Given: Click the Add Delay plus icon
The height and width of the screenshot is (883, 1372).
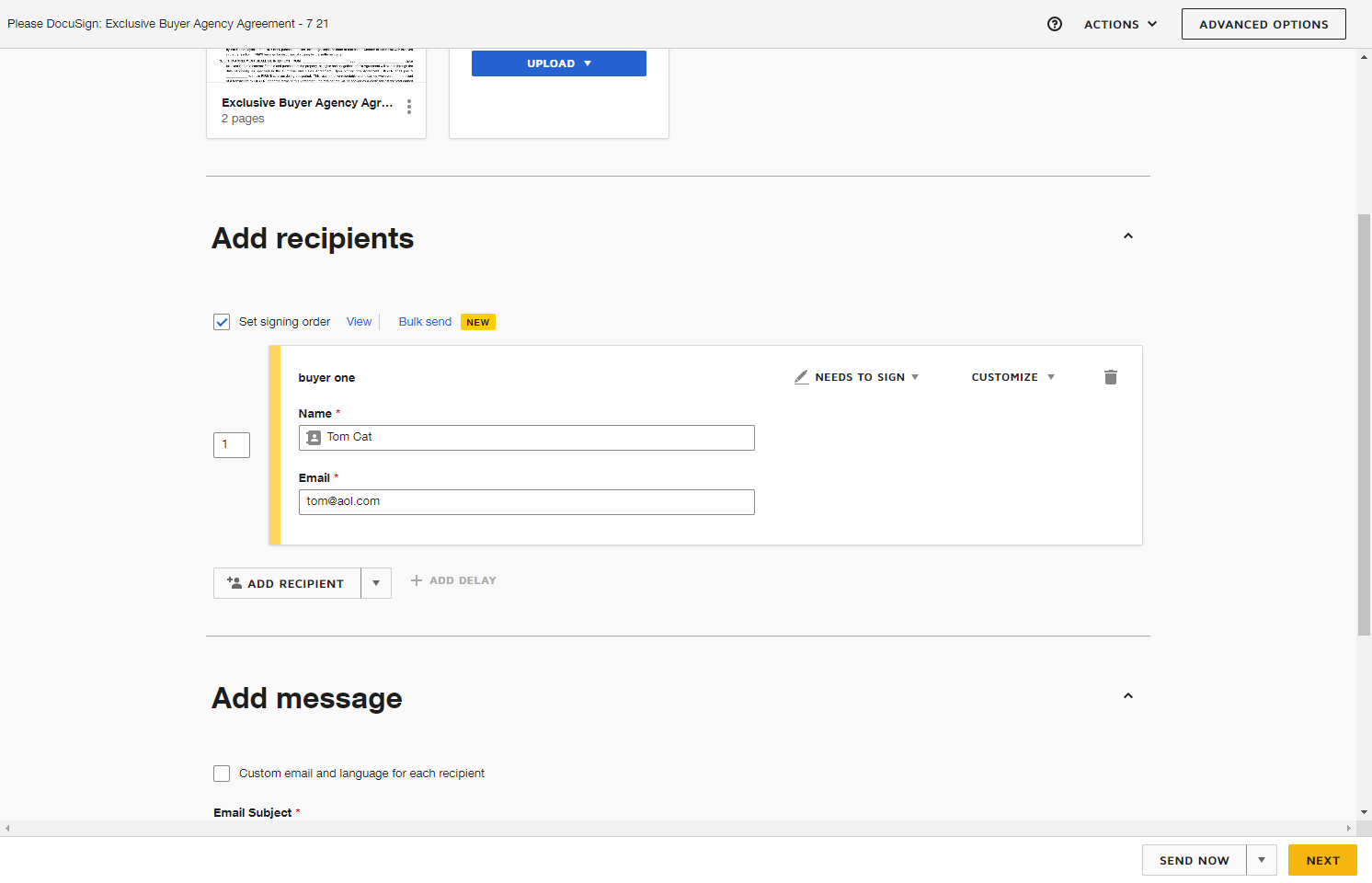Looking at the screenshot, I should coord(417,580).
